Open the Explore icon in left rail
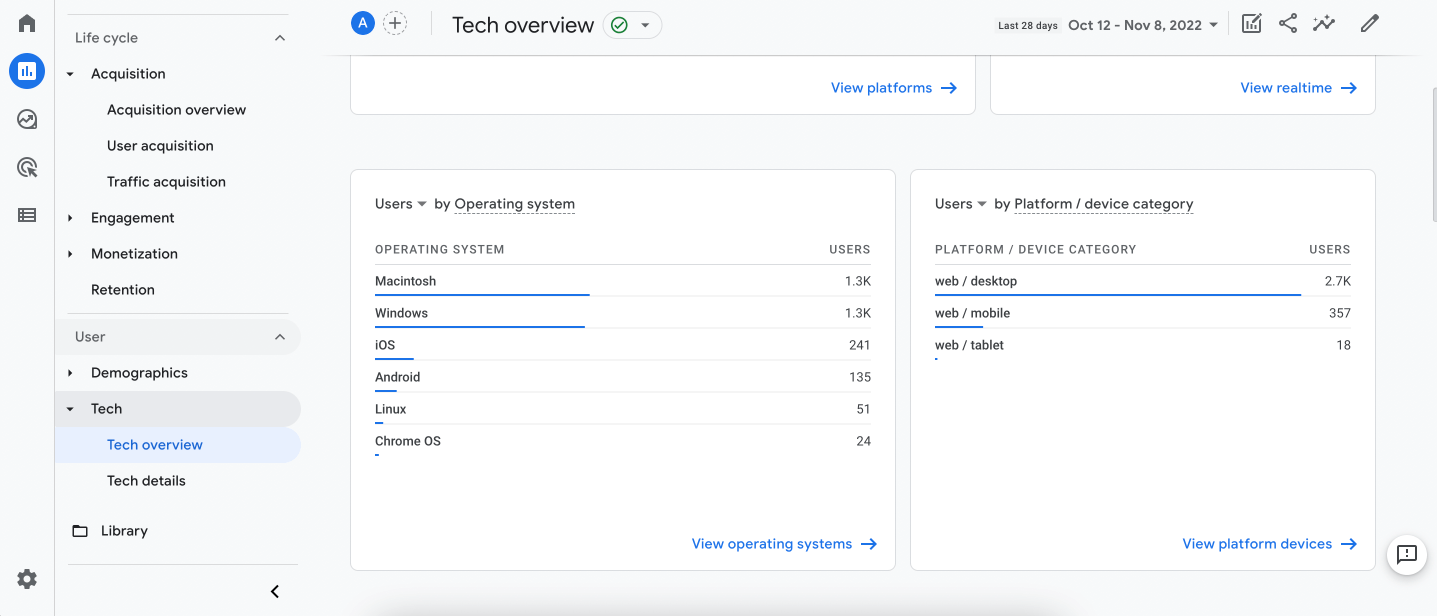 point(27,120)
